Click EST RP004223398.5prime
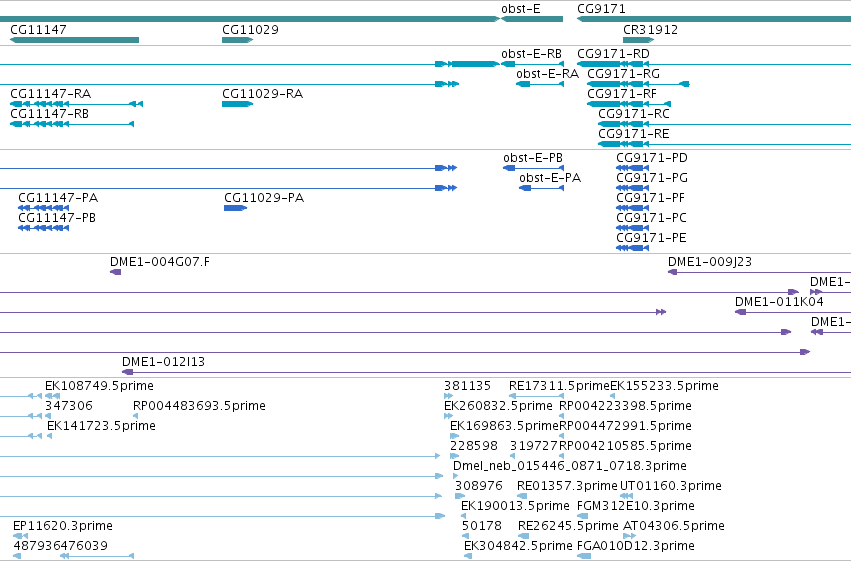851x561 pixels. pyautogui.click(x=562, y=416)
